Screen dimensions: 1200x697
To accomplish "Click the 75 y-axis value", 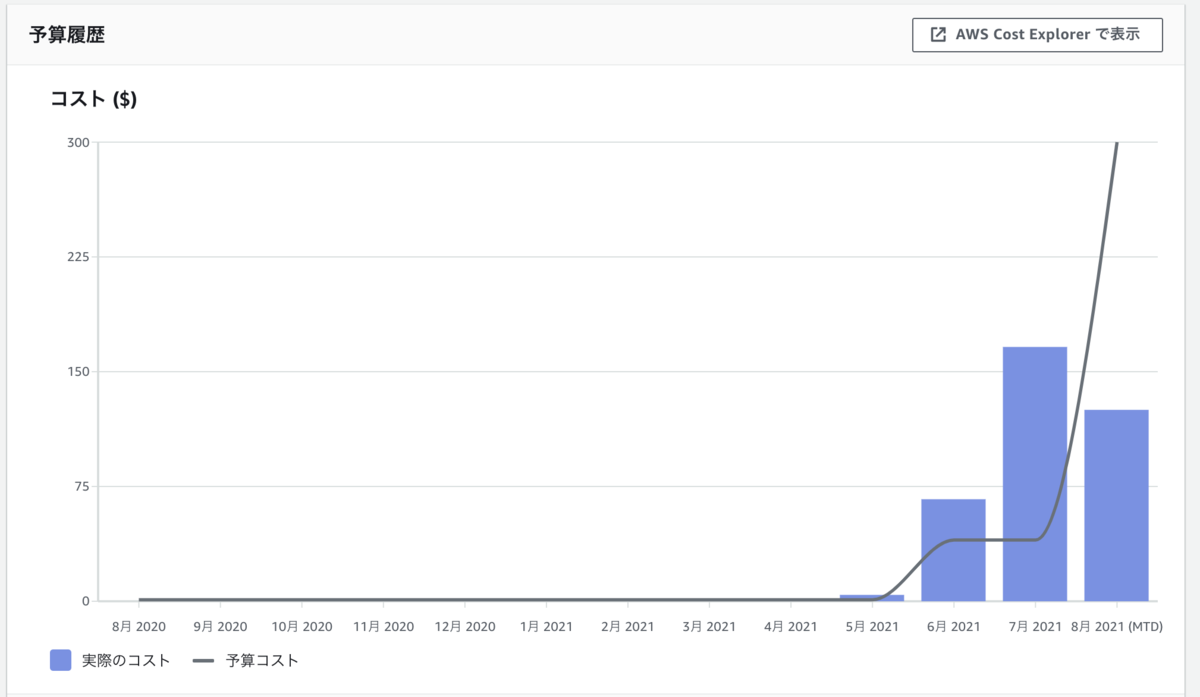I will point(82,487).
